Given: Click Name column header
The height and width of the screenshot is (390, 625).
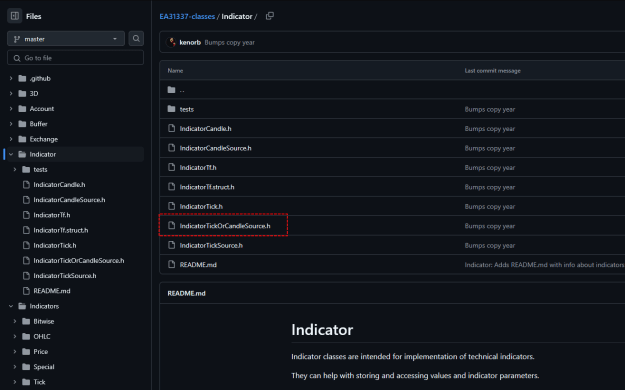Looking at the screenshot, I should (175, 71).
